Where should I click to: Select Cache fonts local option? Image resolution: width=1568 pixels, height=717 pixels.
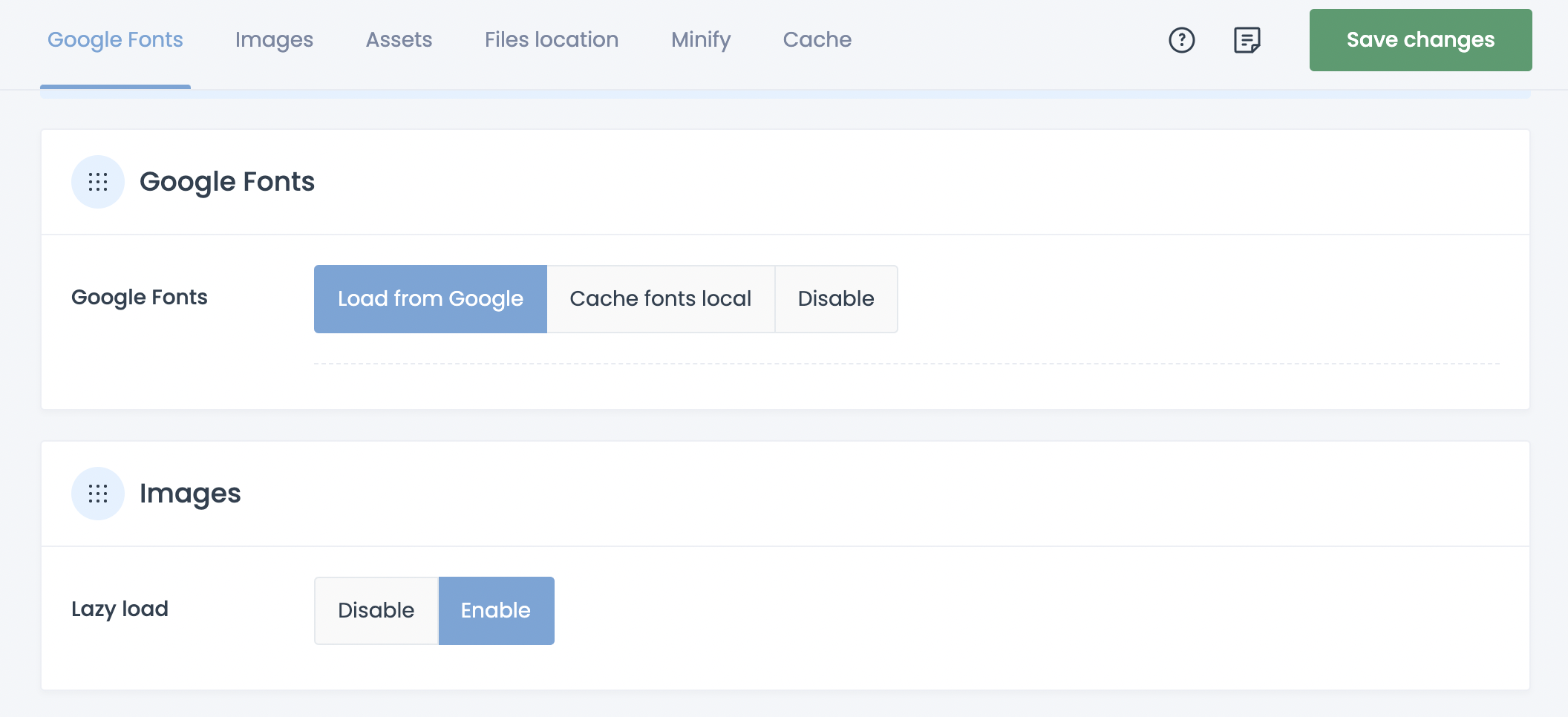[661, 299]
